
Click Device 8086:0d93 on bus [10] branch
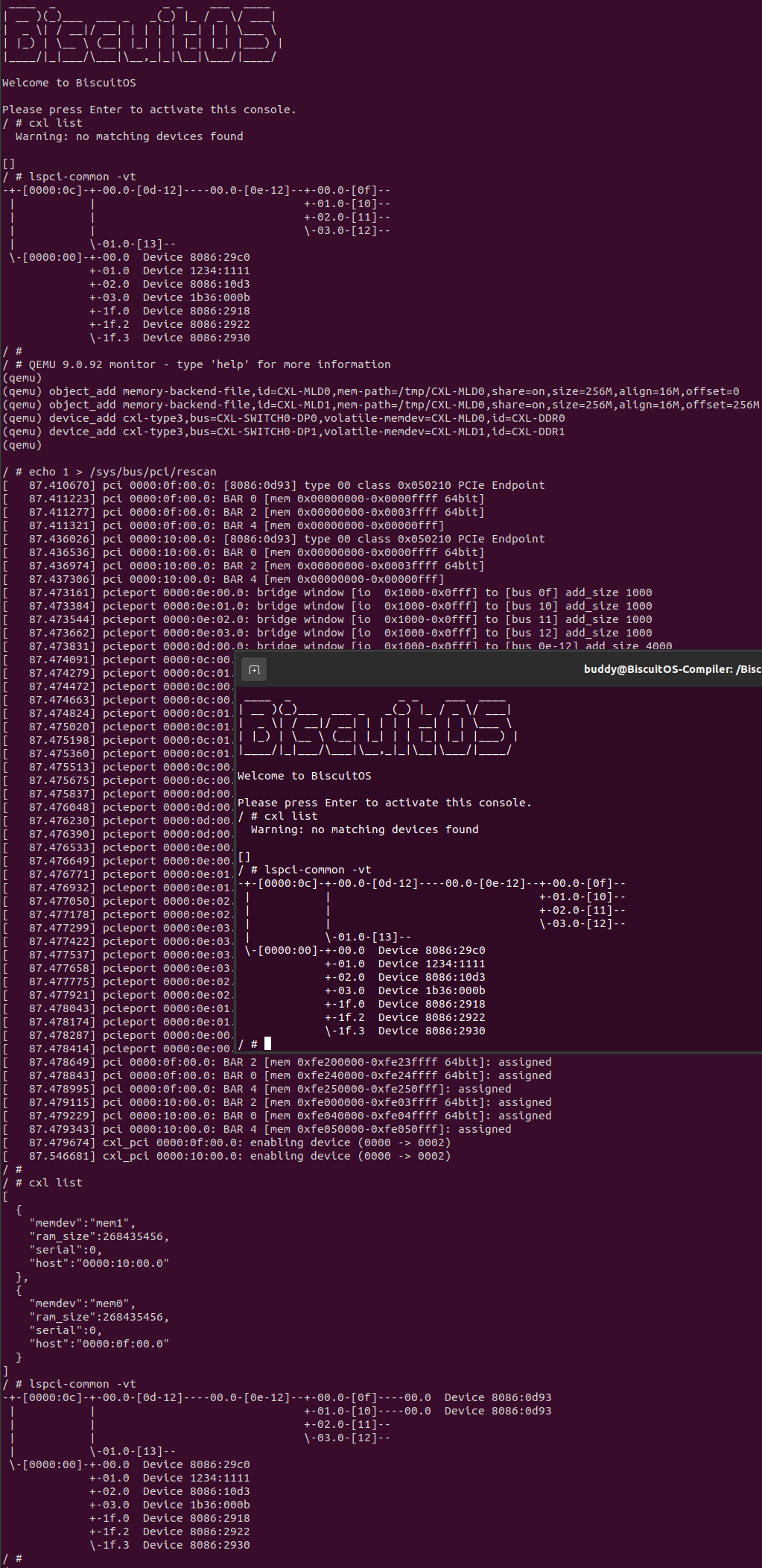(498, 1411)
